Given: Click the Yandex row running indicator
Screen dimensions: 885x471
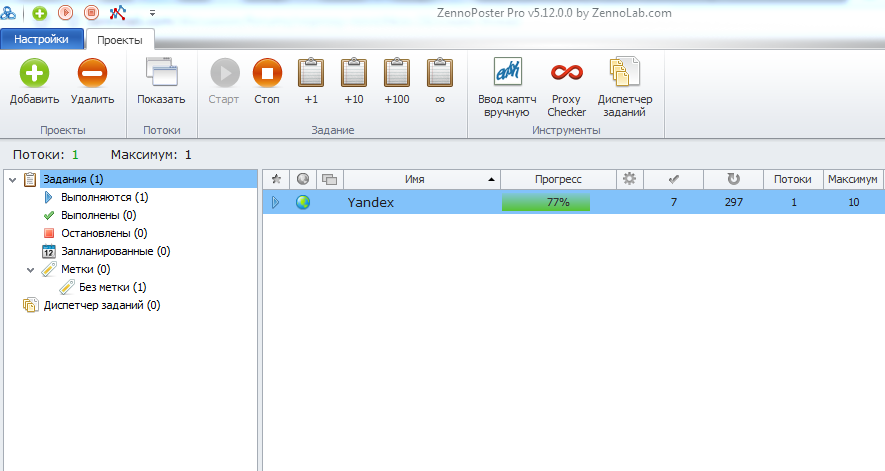Looking at the screenshot, I should click(275, 202).
